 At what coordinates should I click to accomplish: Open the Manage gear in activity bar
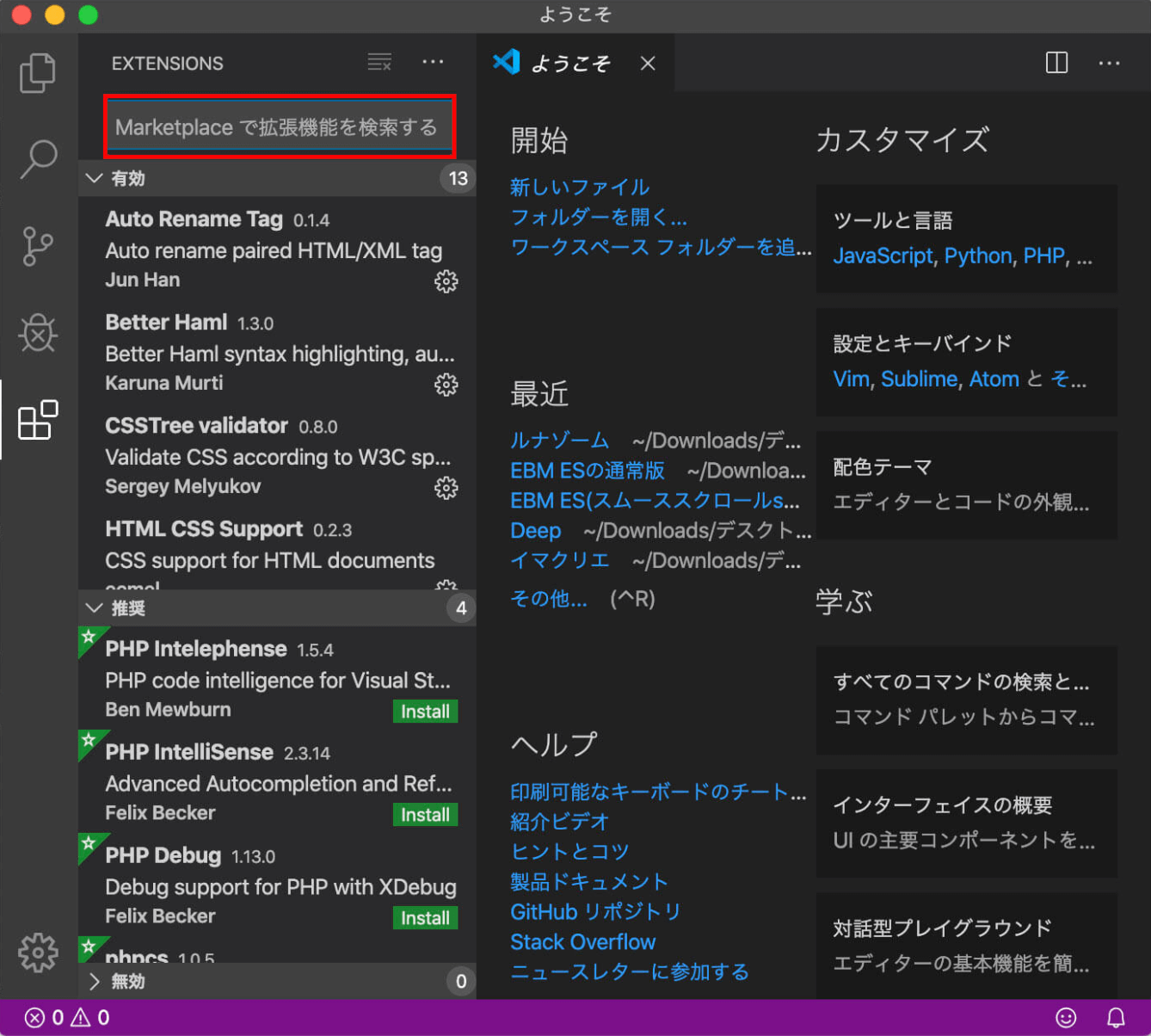pos(38,952)
